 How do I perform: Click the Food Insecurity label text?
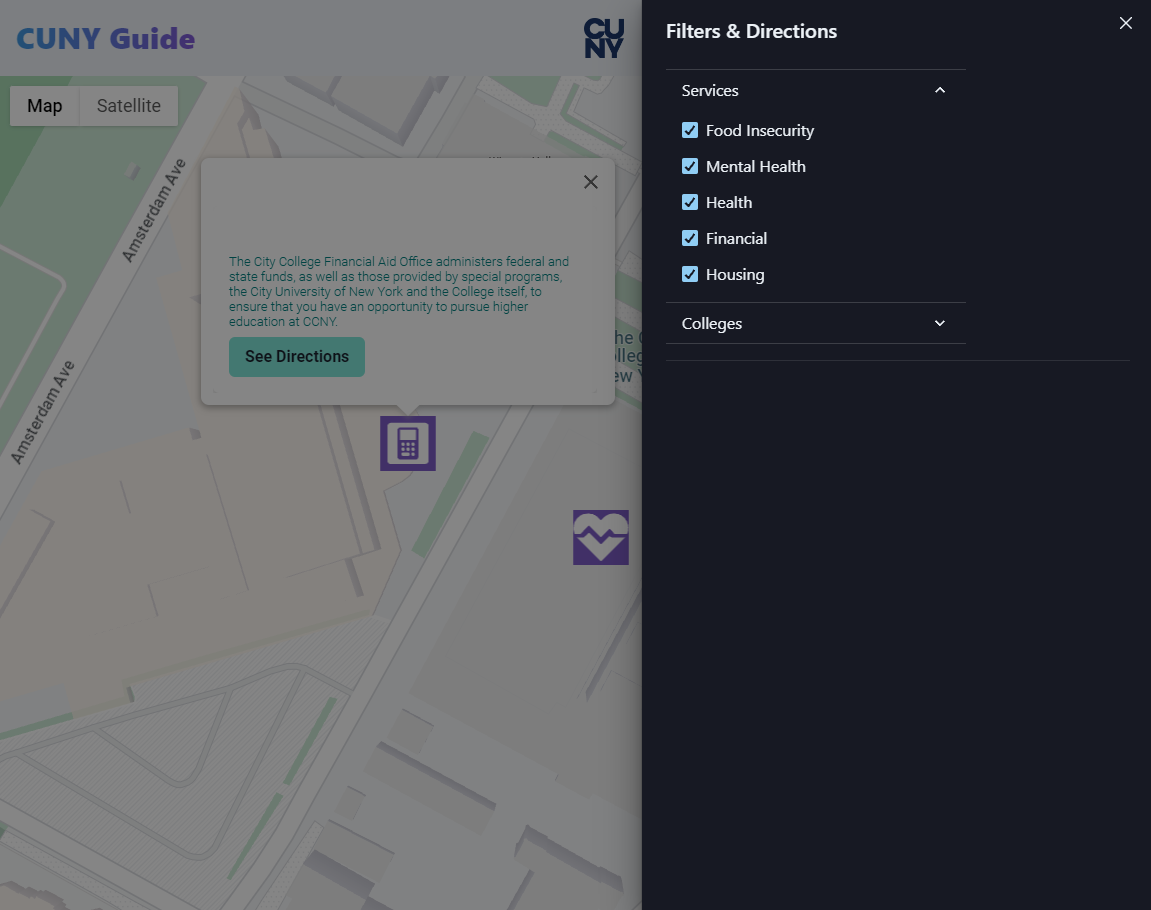[760, 131]
